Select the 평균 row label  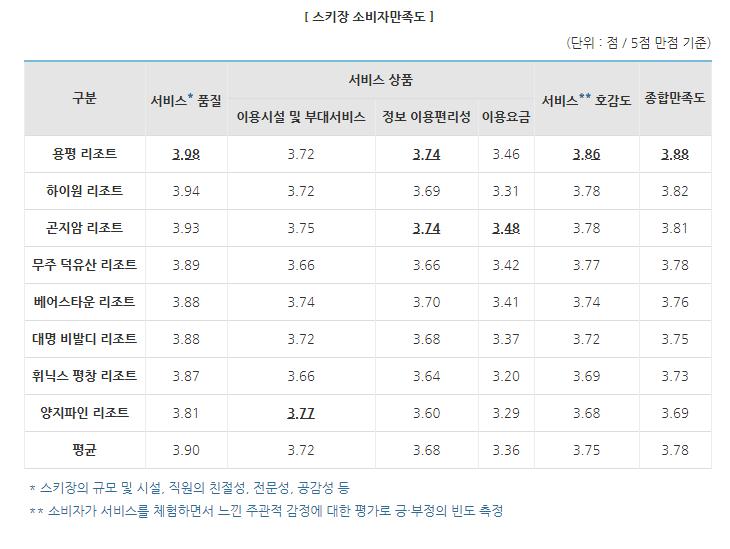pos(84,450)
